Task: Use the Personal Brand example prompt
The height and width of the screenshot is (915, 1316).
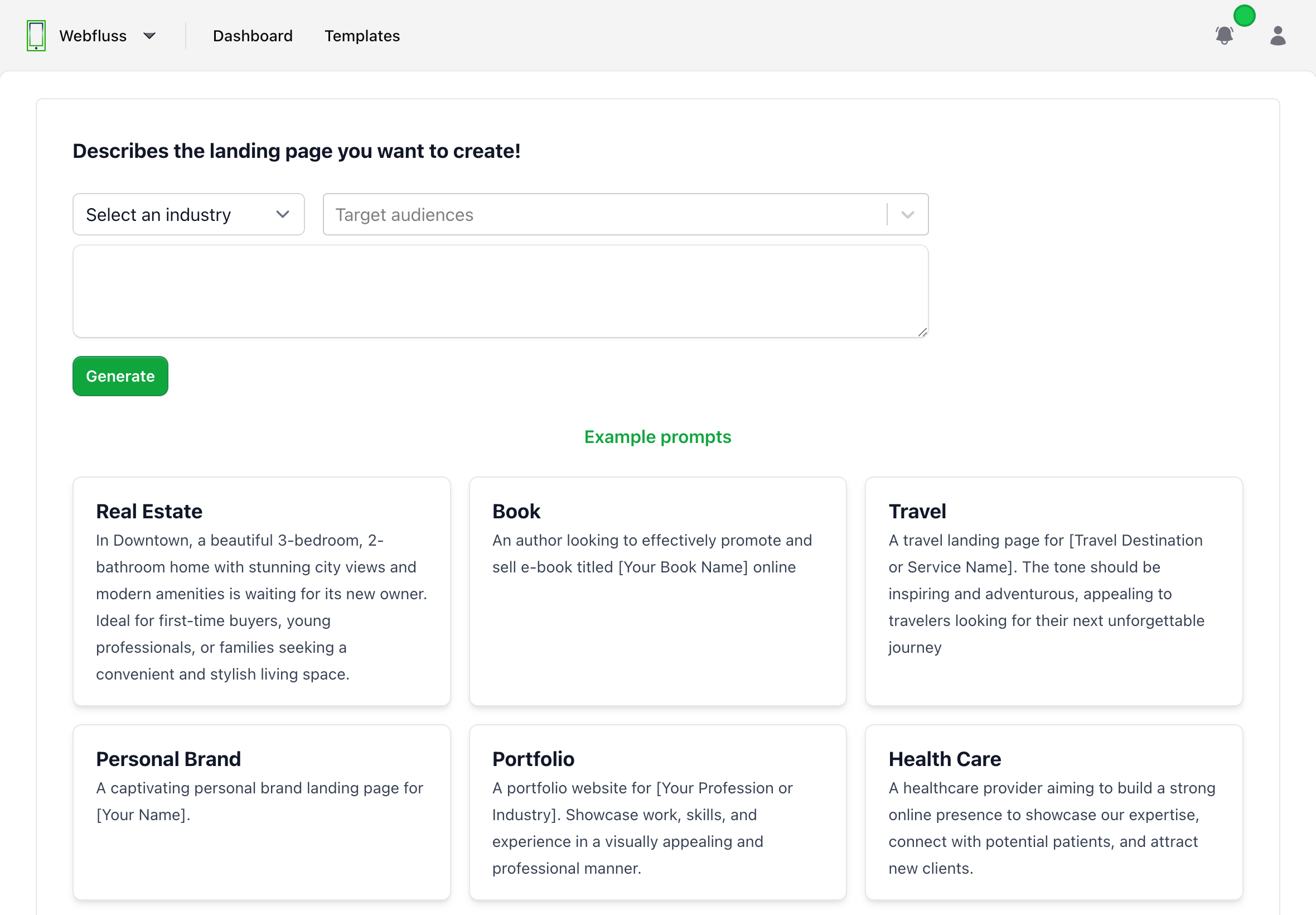Action: click(262, 812)
